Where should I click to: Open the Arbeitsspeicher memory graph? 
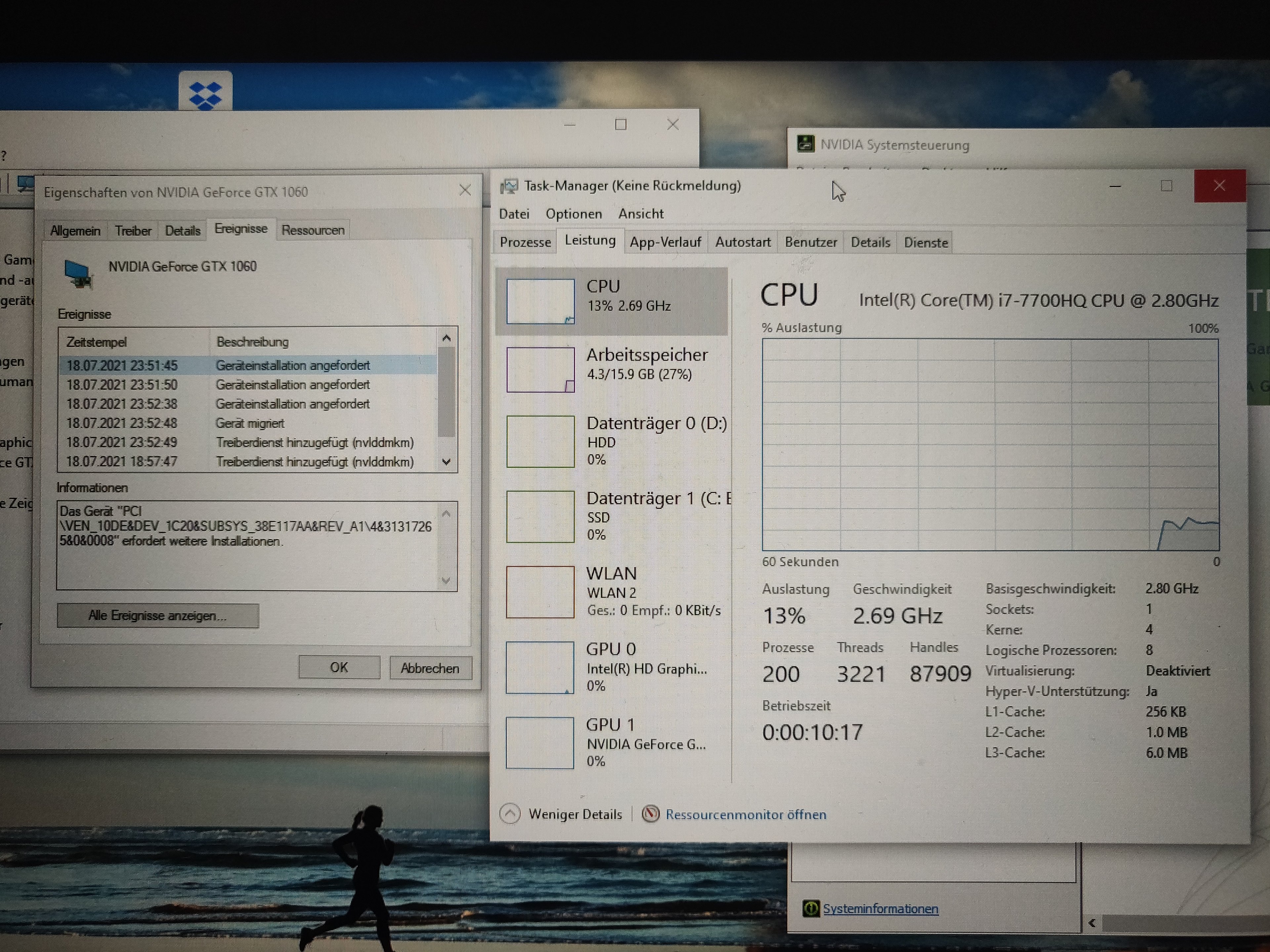(540, 370)
